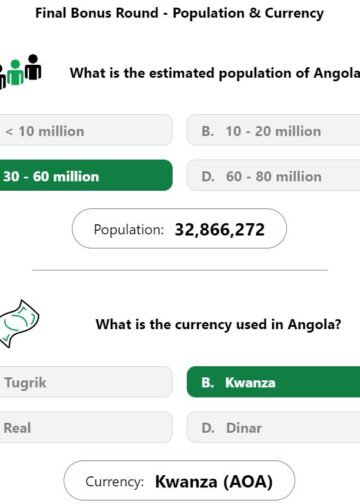Click the Angola currency question text
Screen dimensions: 360x504
[219, 324]
